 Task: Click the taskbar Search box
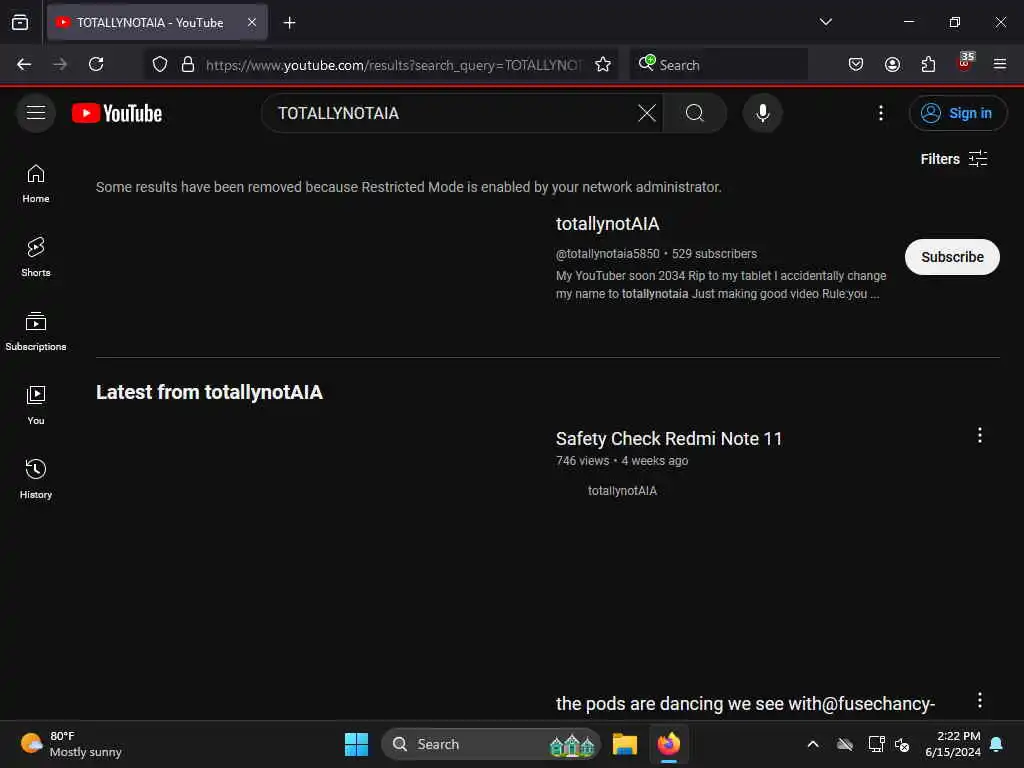pyautogui.click(x=490, y=744)
